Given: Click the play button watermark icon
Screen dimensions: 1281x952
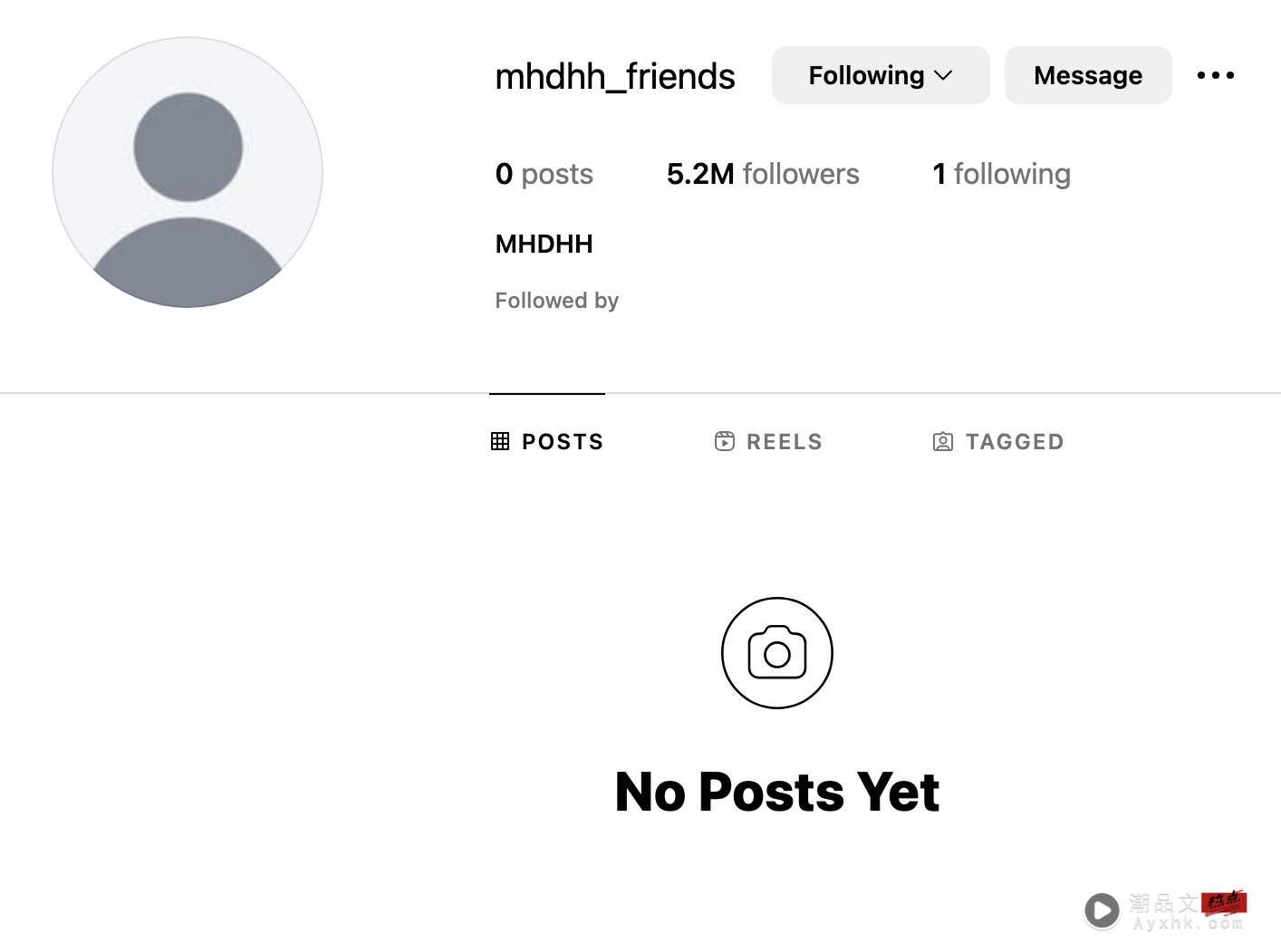Looking at the screenshot, I should [1103, 909].
